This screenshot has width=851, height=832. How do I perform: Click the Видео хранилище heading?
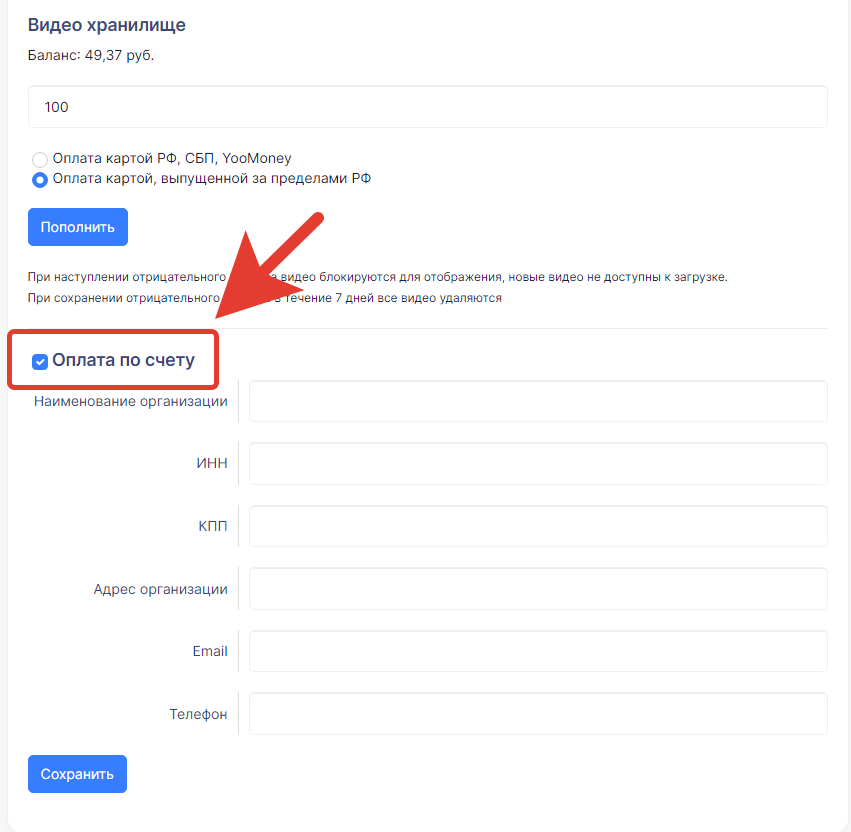tap(107, 25)
